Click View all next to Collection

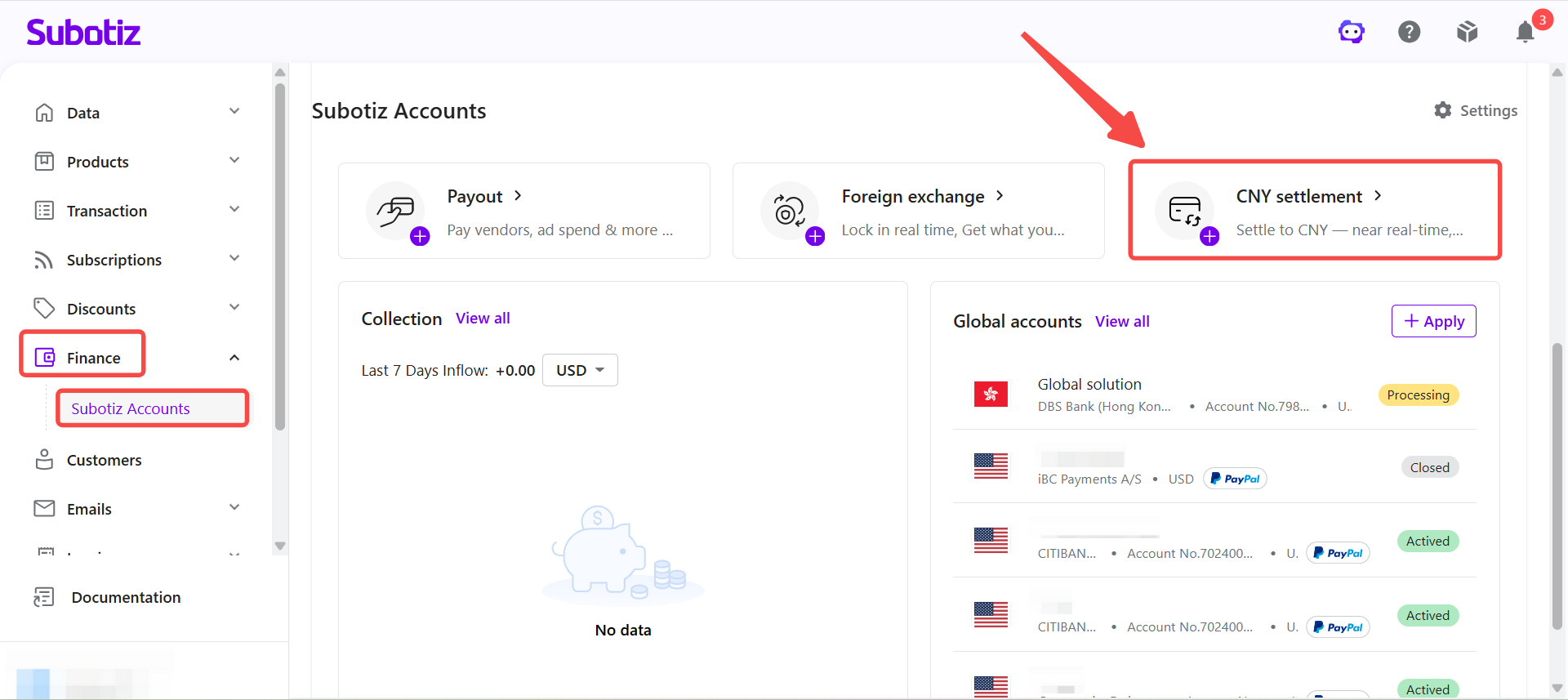(x=483, y=319)
